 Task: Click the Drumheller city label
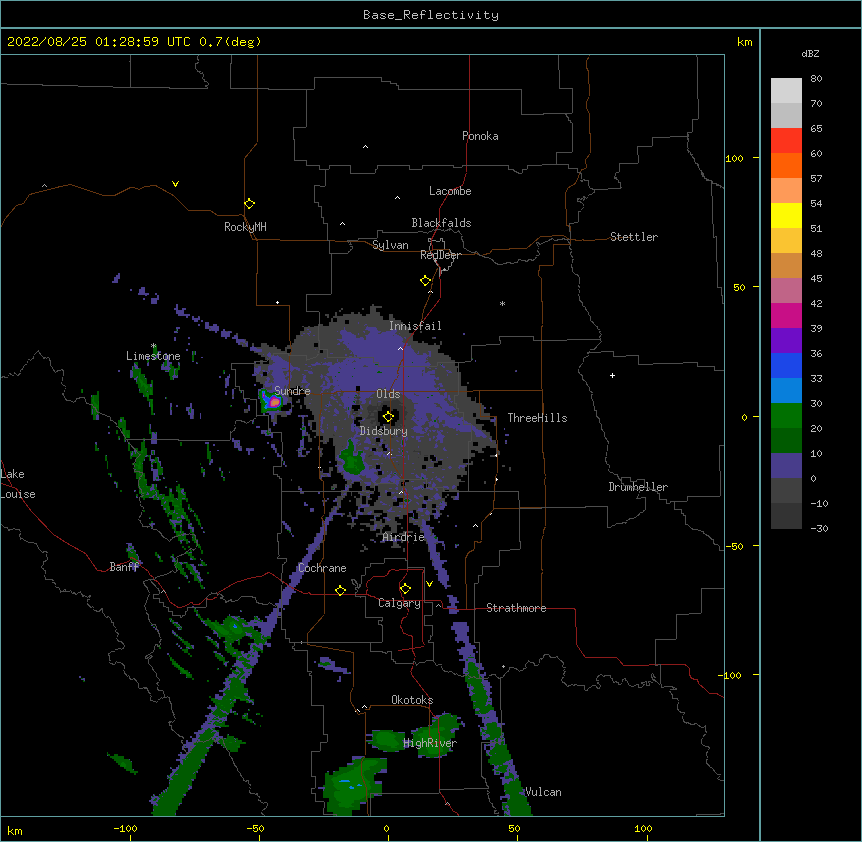[638, 487]
